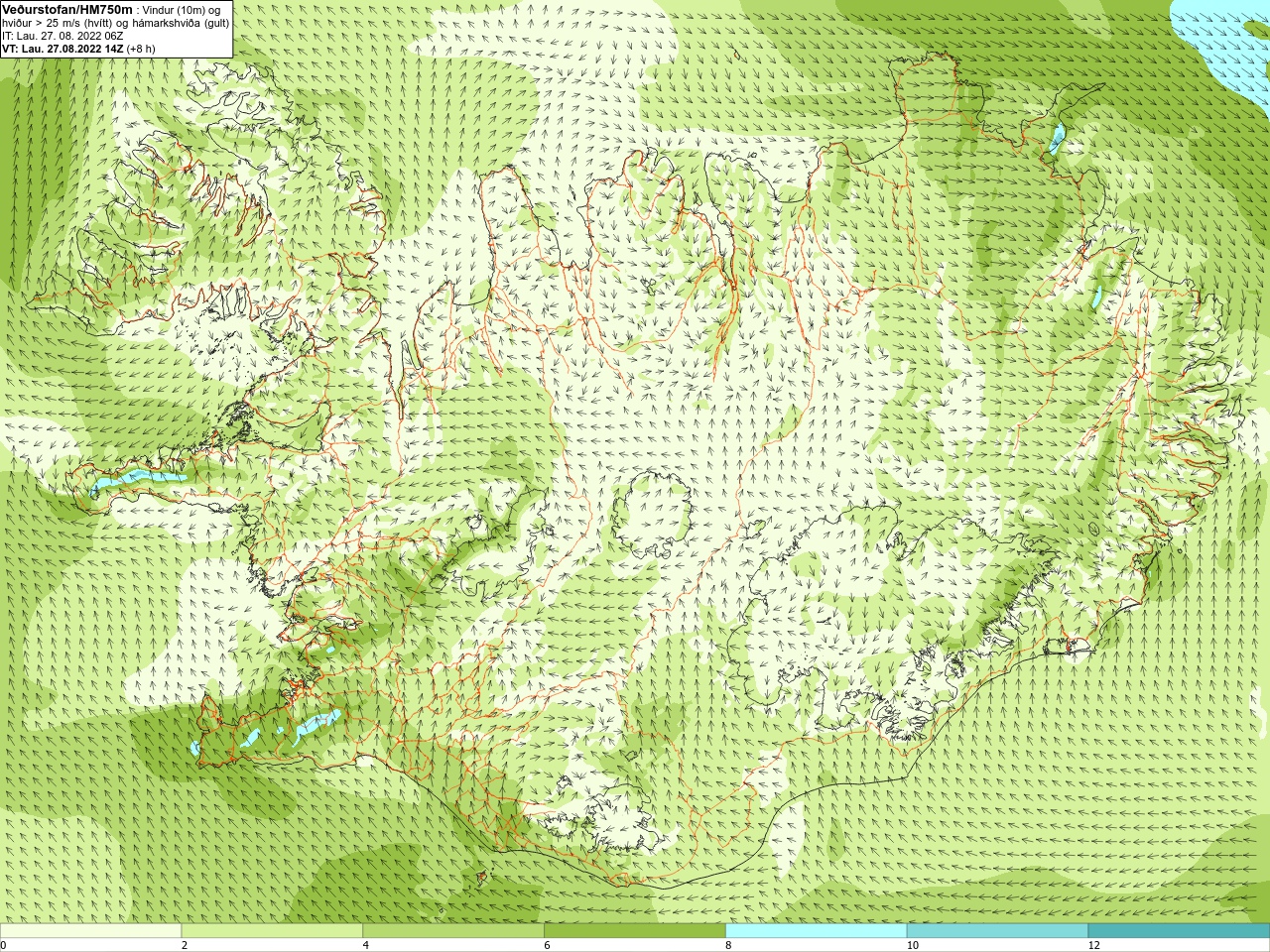Screen dimensions: 1270x952
Task: Click the legend label "6"
Action: click(x=547, y=945)
